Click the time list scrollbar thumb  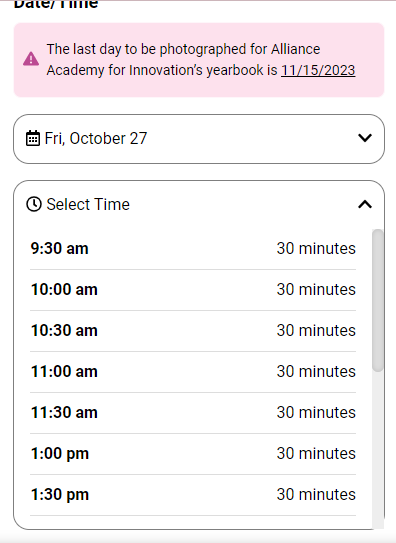point(378,301)
